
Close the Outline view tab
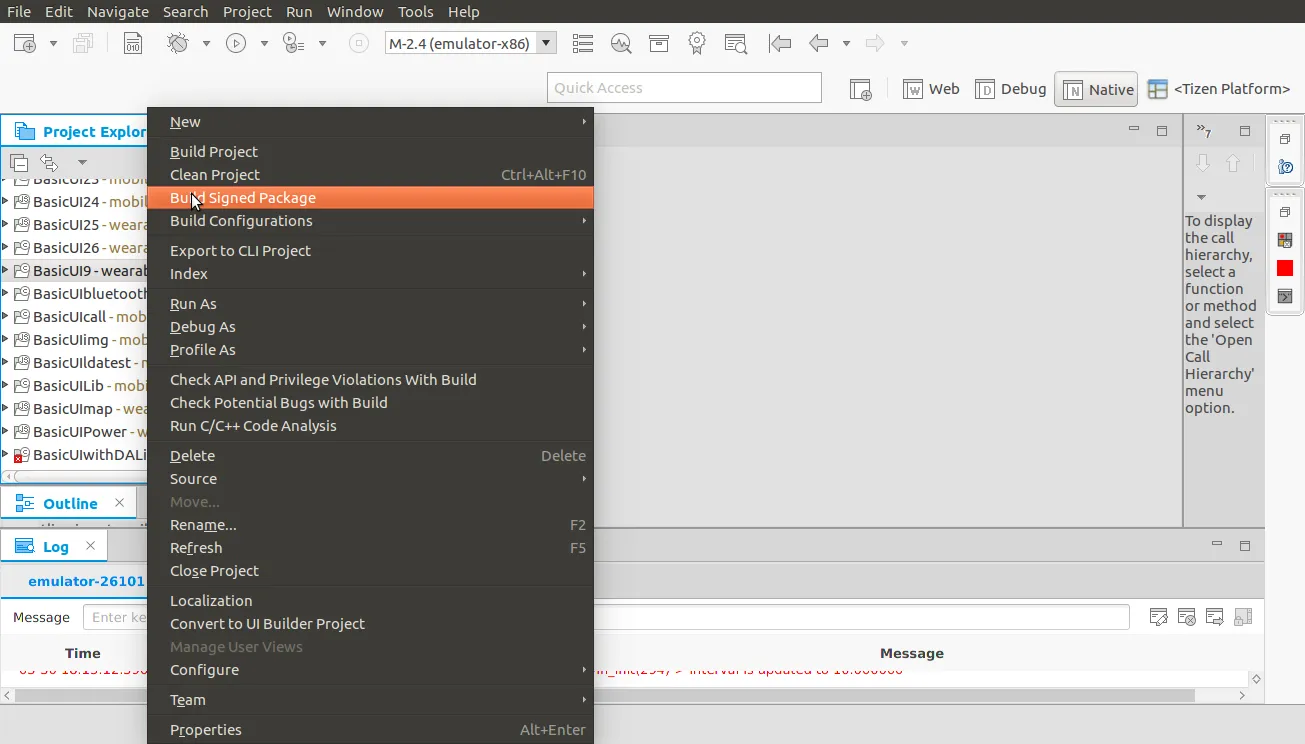(x=120, y=503)
